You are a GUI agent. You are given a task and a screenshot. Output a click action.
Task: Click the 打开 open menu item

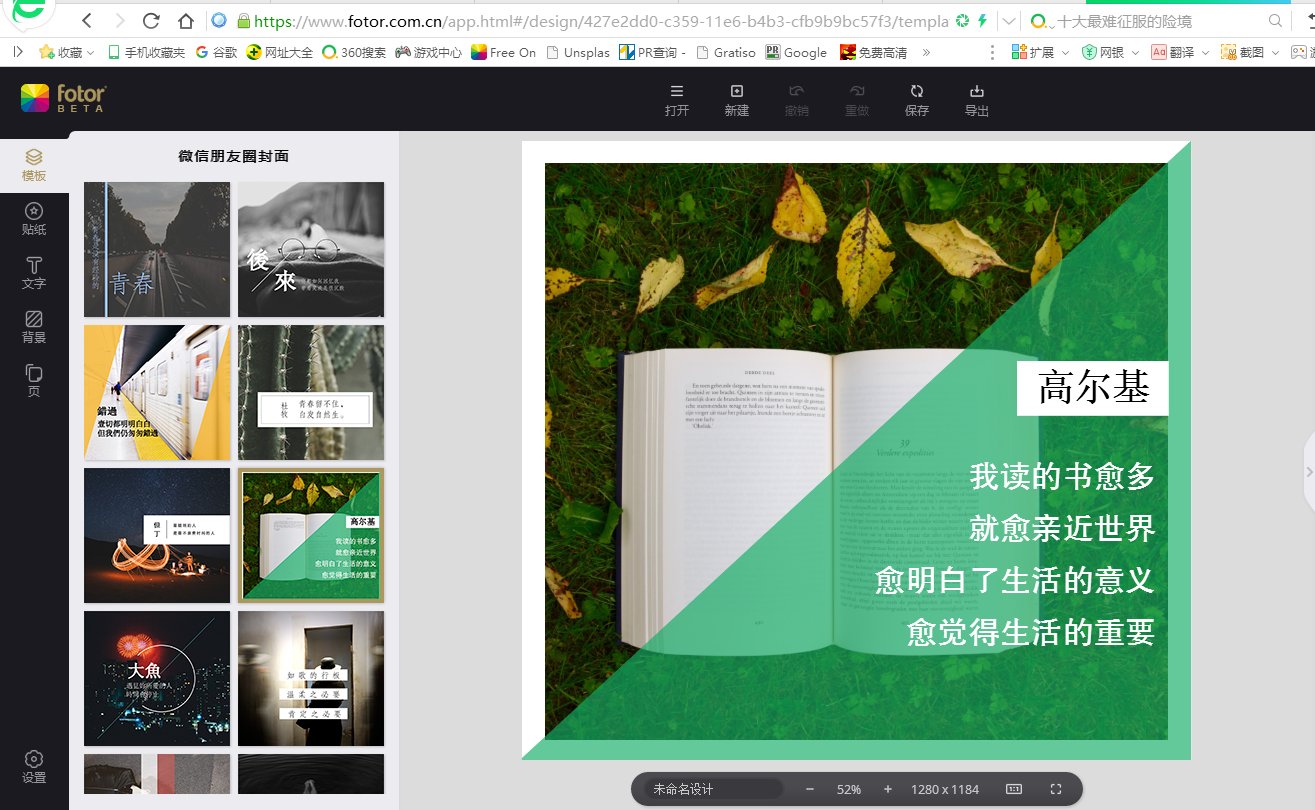(x=675, y=100)
